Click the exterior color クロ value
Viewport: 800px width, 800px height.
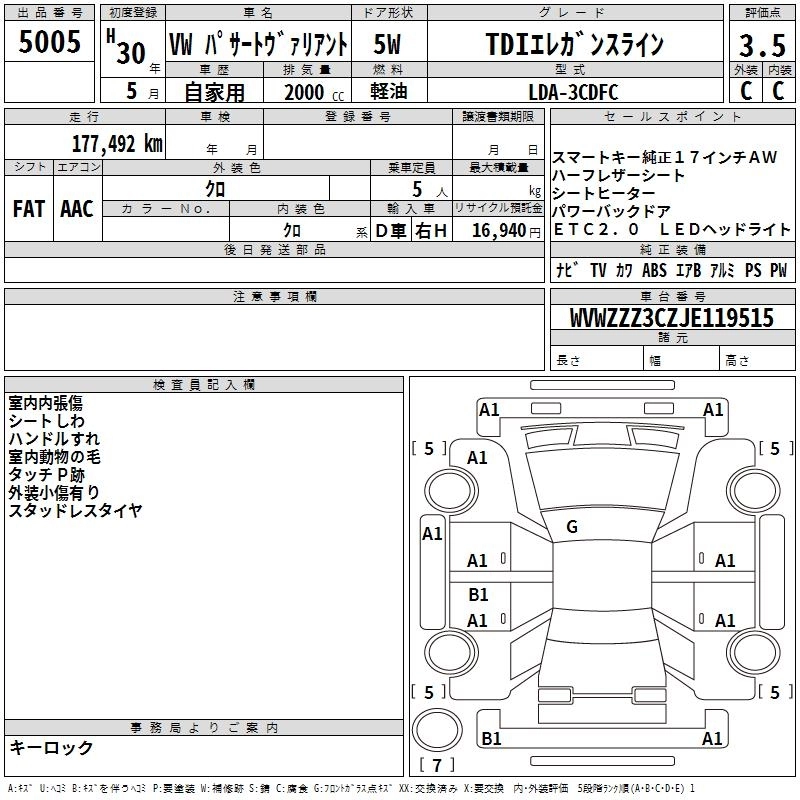click(x=215, y=188)
